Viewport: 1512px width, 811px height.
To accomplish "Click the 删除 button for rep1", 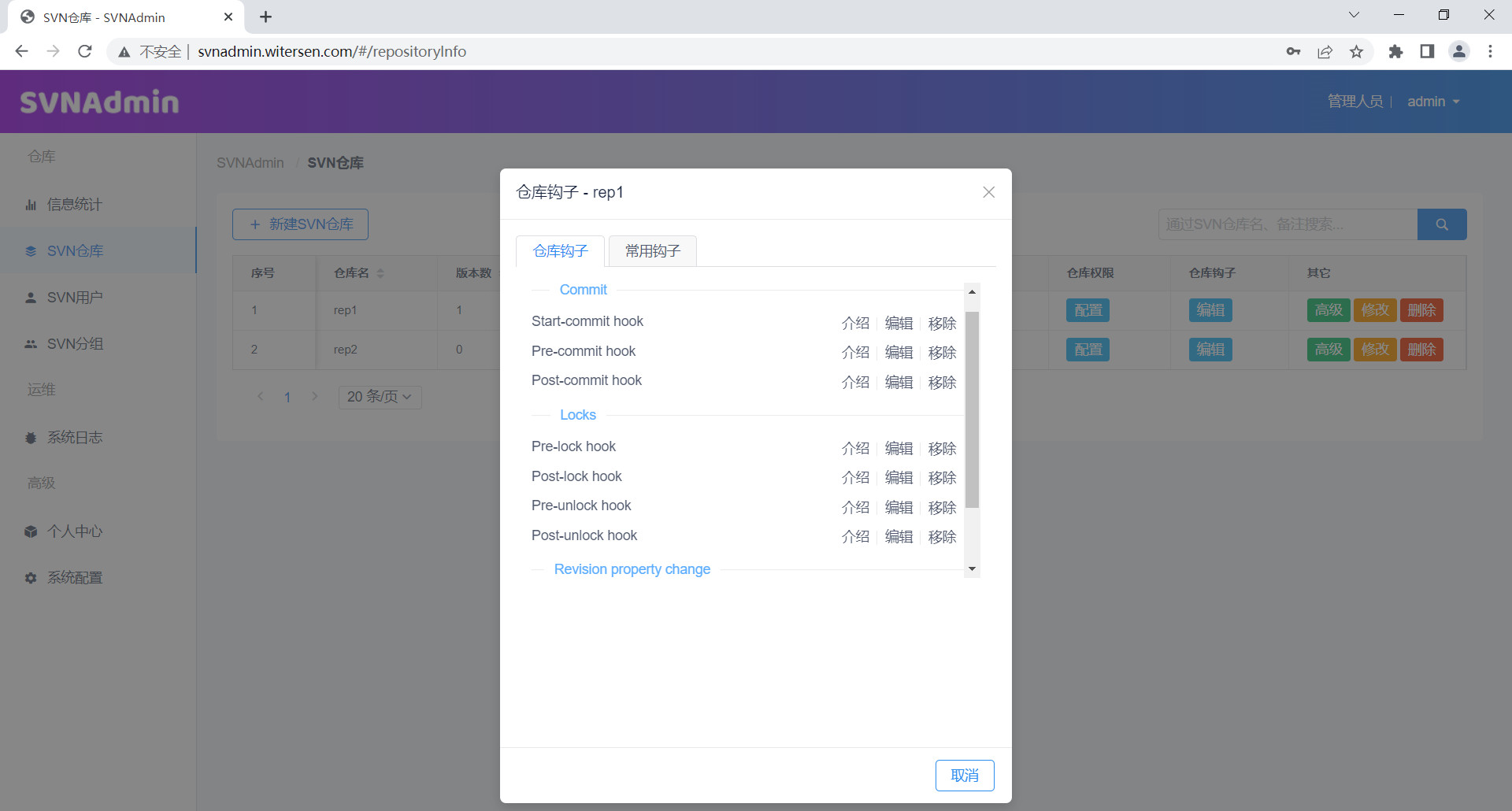I will pyautogui.click(x=1421, y=310).
